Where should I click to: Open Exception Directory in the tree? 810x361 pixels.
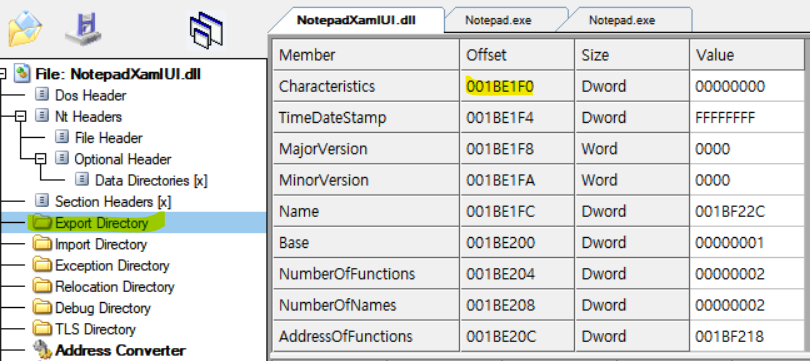pos(112,265)
